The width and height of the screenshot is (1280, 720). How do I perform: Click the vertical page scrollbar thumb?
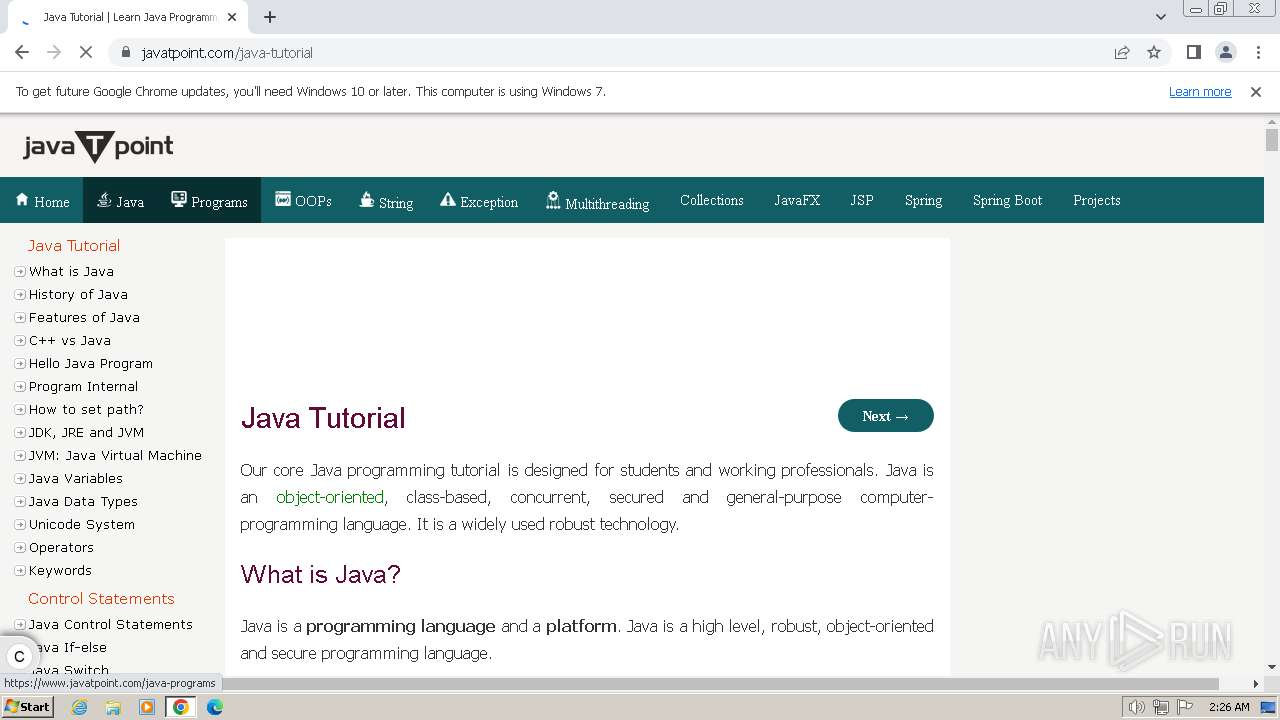[1272, 140]
